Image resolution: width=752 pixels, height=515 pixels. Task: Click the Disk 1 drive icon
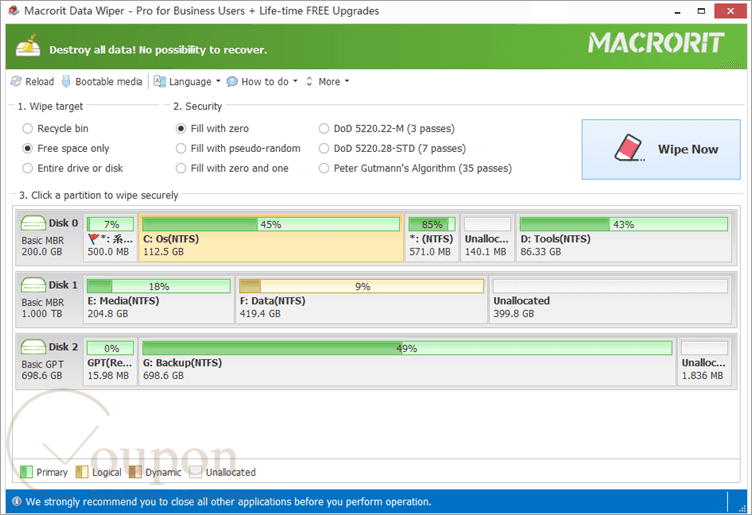(33, 285)
